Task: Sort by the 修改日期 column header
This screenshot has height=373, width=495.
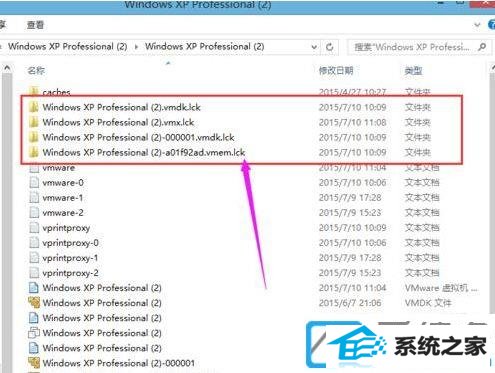Action: pos(336,70)
